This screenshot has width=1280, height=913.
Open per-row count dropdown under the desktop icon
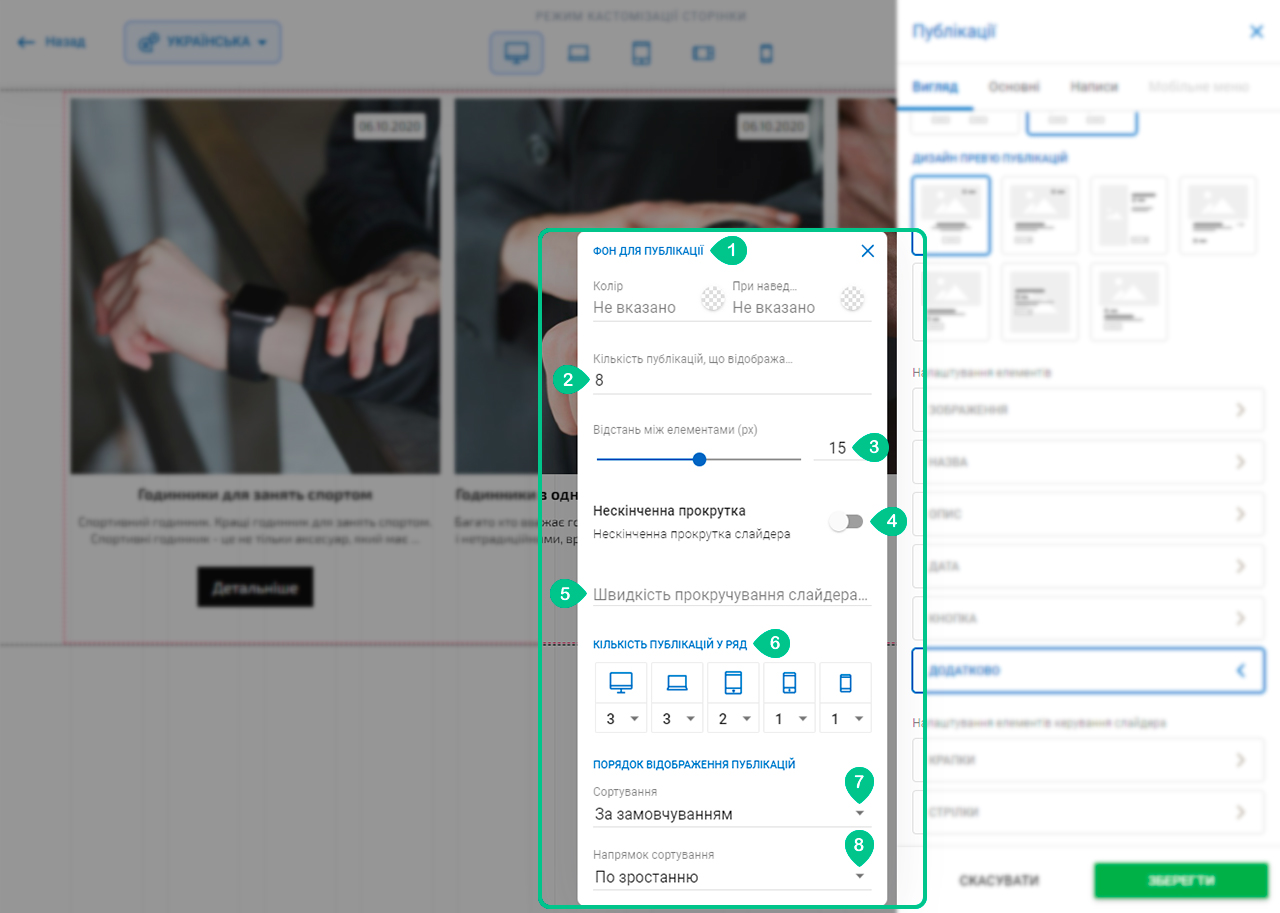[x=621, y=718]
